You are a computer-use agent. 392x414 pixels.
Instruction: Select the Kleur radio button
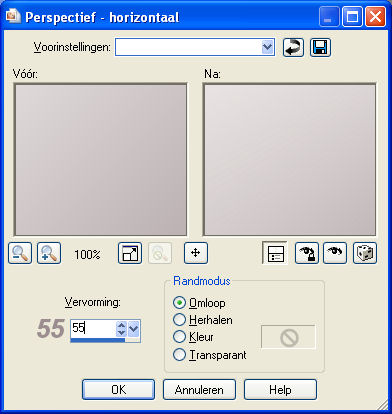179,337
